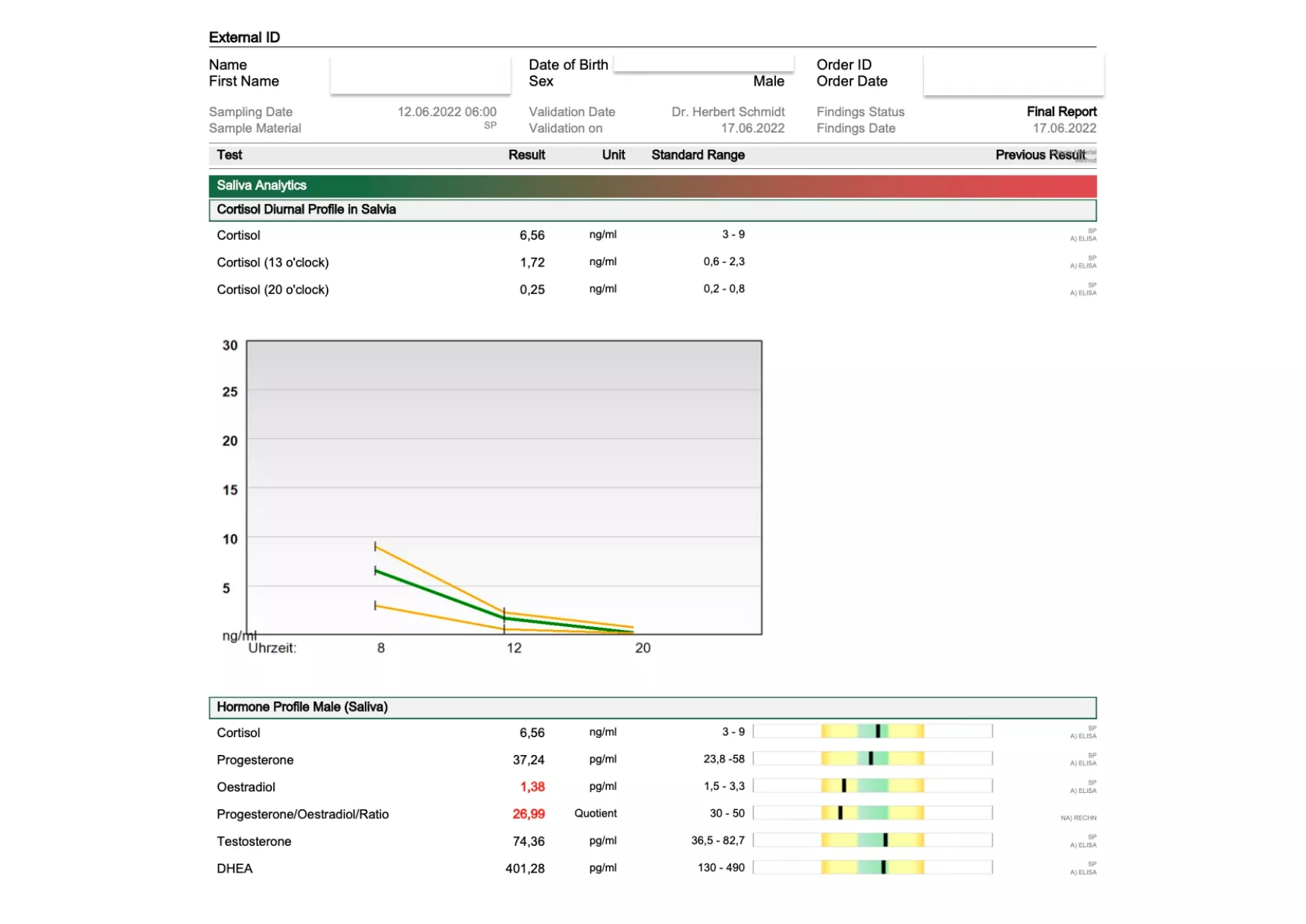Click the Saliva Analytics gradient header
The width and height of the screenshot is (1306, 924).
pos(652,185)
